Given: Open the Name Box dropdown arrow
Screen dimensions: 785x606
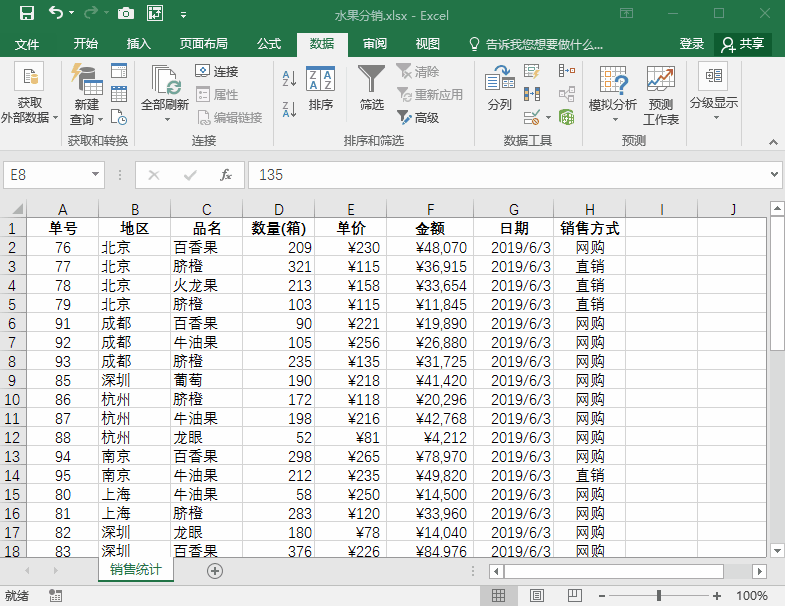Looking at the screenshot, I should point(95,175).
